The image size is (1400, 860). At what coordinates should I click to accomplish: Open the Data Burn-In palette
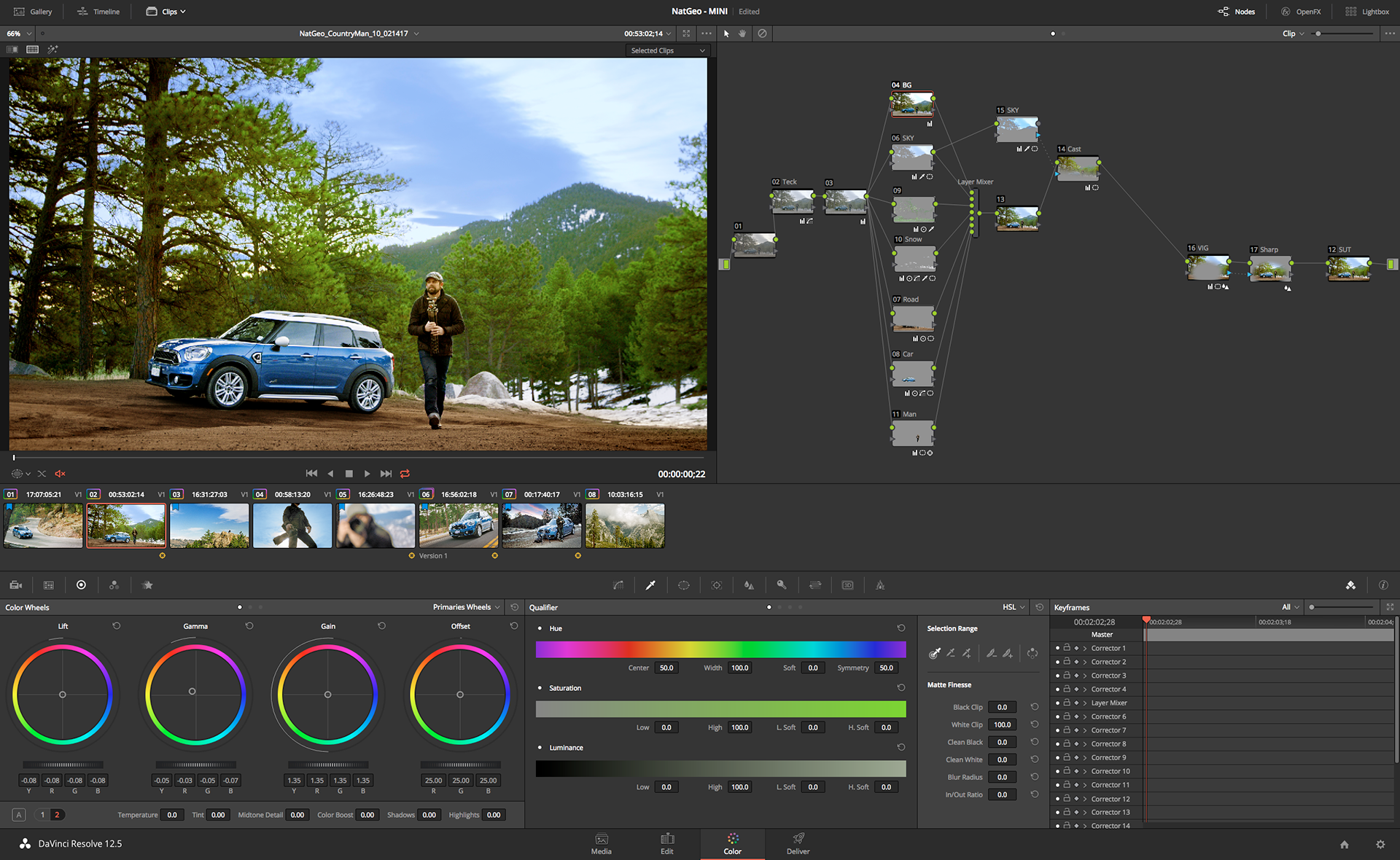880,585
